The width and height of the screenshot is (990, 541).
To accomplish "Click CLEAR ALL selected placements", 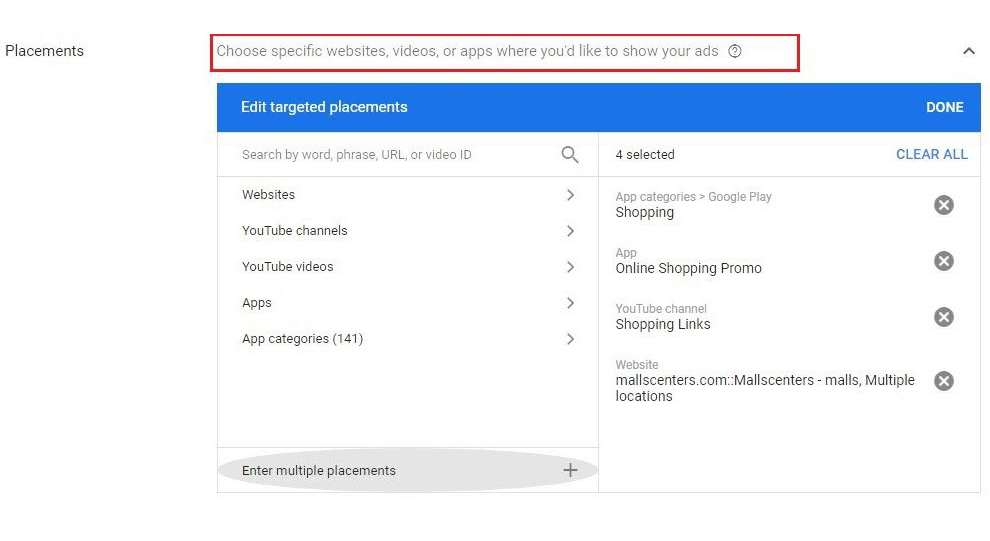I will point(931,155).
